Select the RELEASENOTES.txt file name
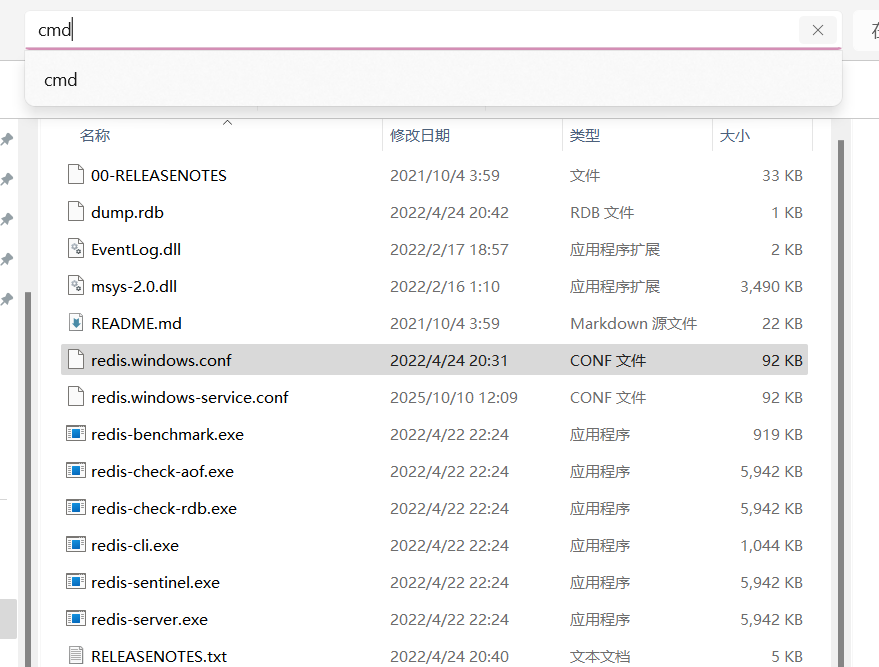The image size is (879, 667). tap(159, 656)
